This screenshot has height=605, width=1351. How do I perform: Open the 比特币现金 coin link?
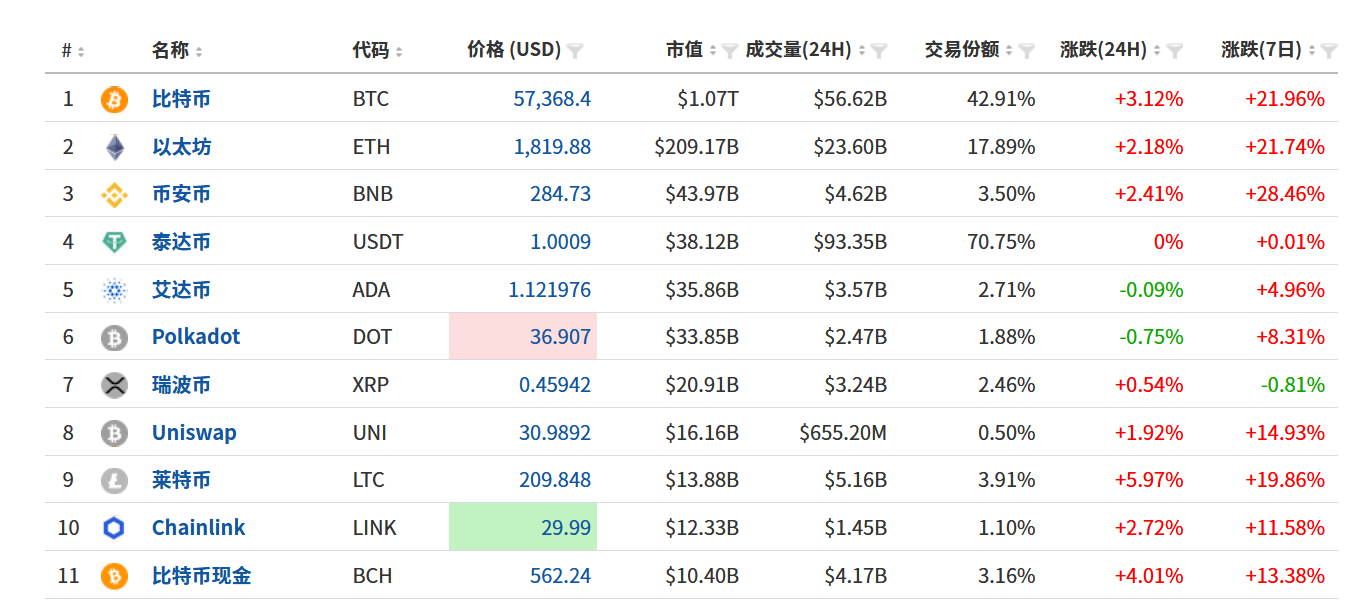(x=201, y=576)
